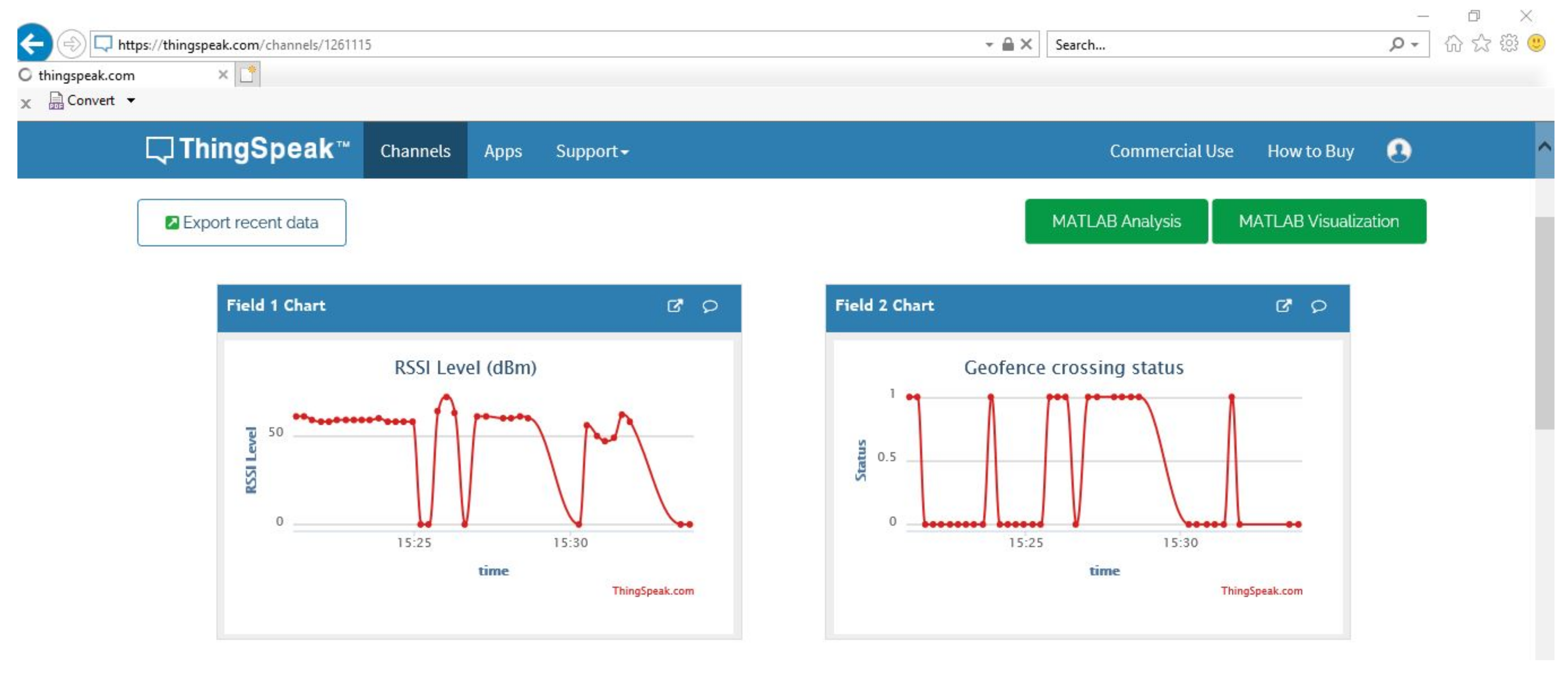Click Field 2 Chart comment bubble icon
This screenshot has width=1568, height=685.
(x=1318, y=306)
